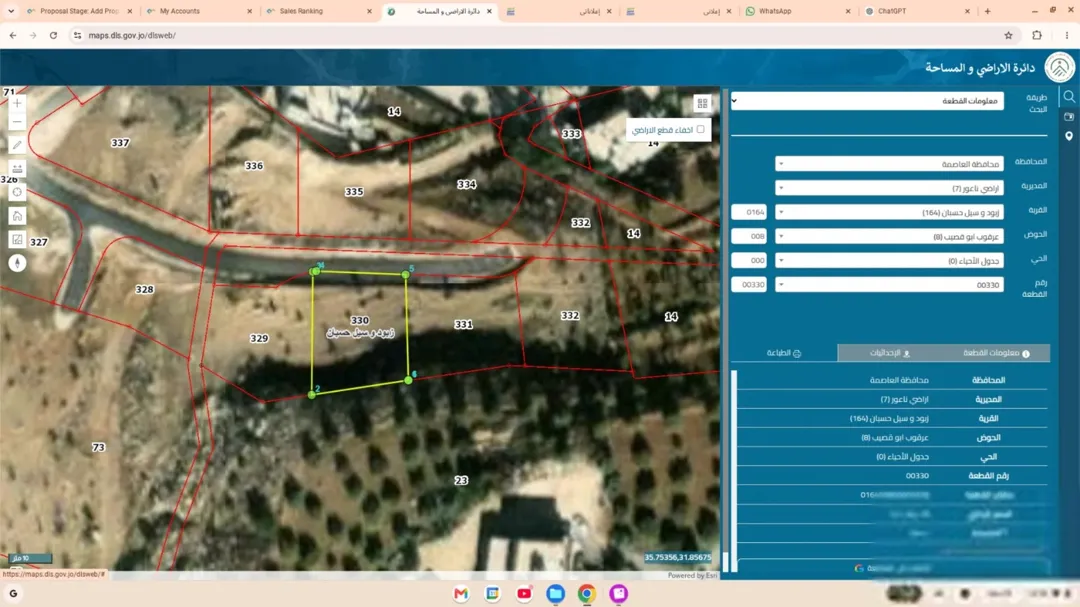
Task: Toggle hide land parcels checkbox
Action: pos(700,130)
